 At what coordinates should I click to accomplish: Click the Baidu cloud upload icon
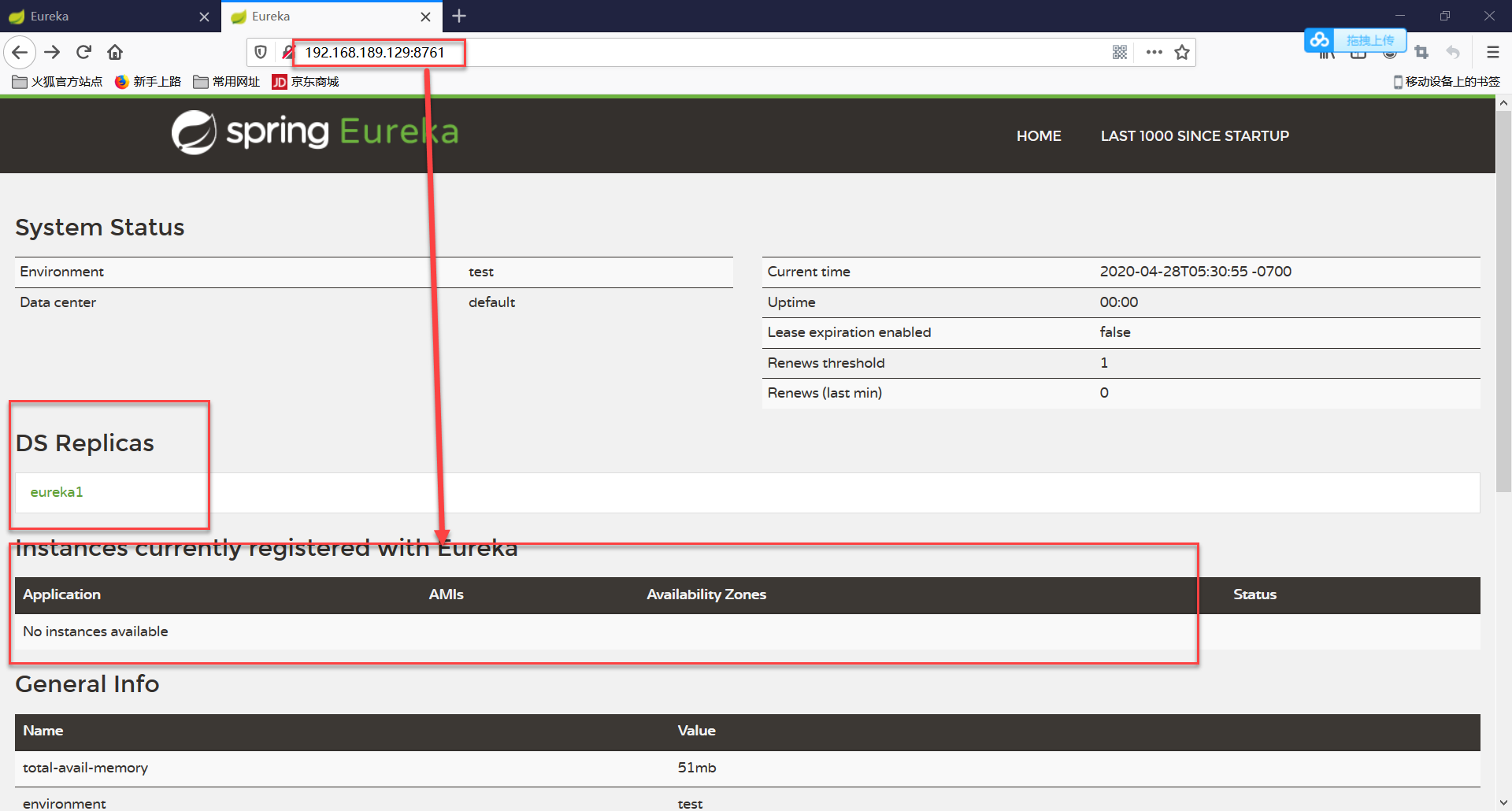pyautogui.click(x=1320, y=39)
